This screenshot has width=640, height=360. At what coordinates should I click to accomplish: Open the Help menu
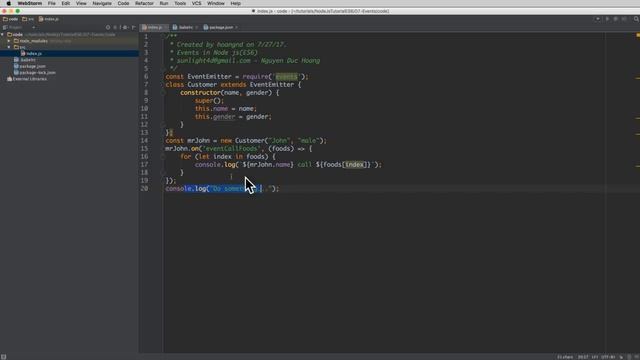click(236, 3)
